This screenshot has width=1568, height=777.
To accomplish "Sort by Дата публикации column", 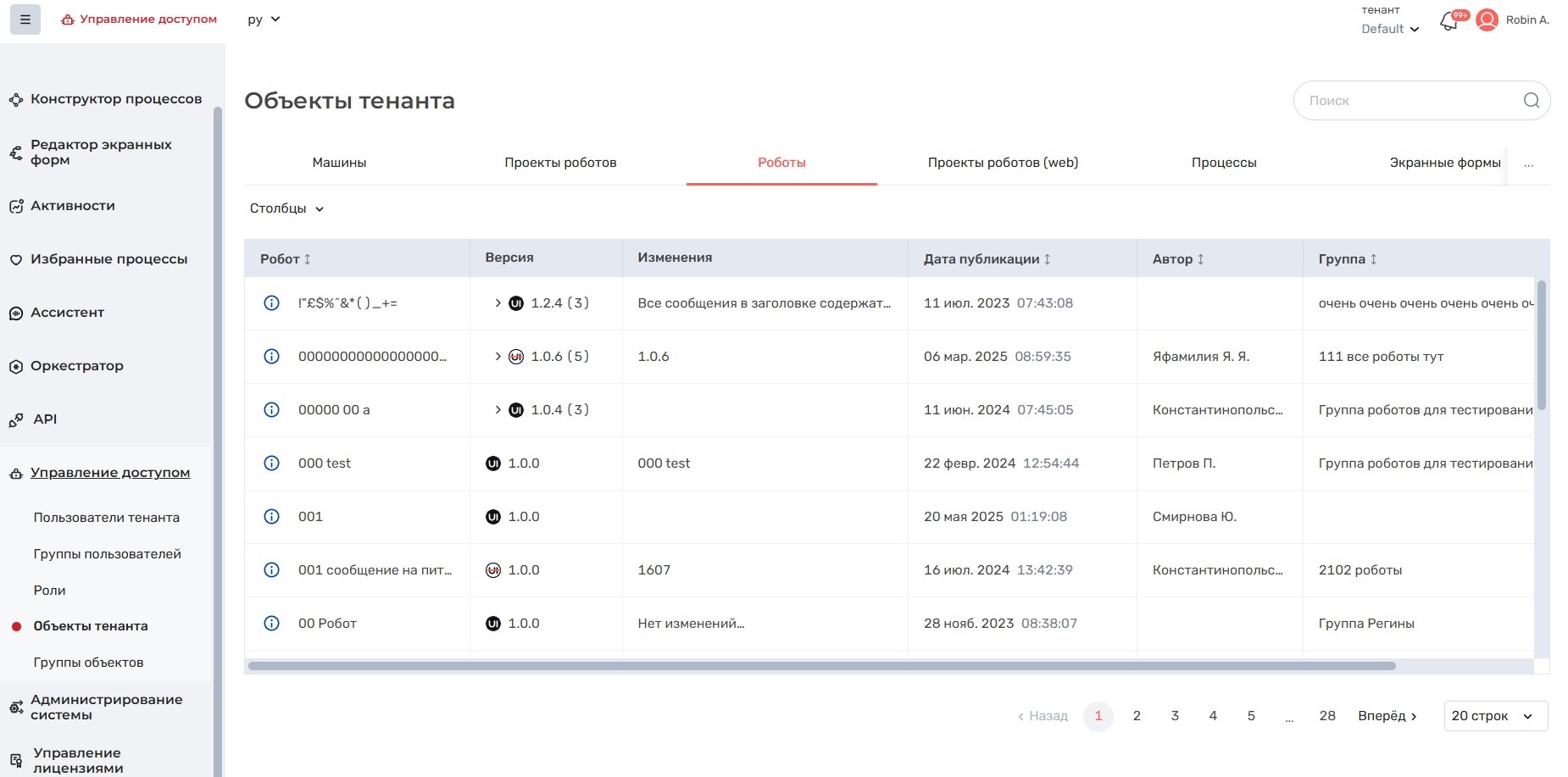I will pos(1047,259).
